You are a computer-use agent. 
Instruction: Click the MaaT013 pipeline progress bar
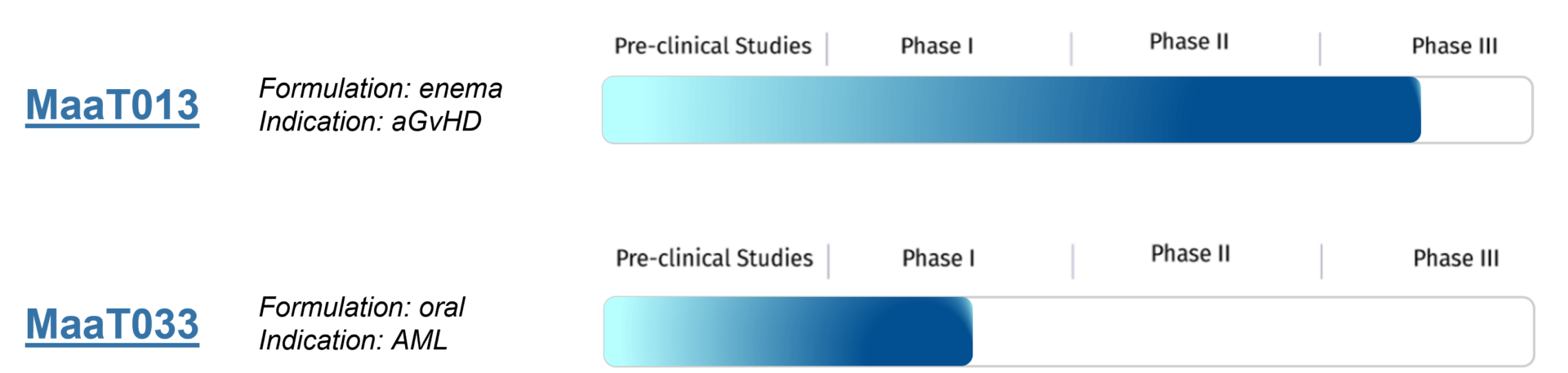click(x=1067, y=109)
